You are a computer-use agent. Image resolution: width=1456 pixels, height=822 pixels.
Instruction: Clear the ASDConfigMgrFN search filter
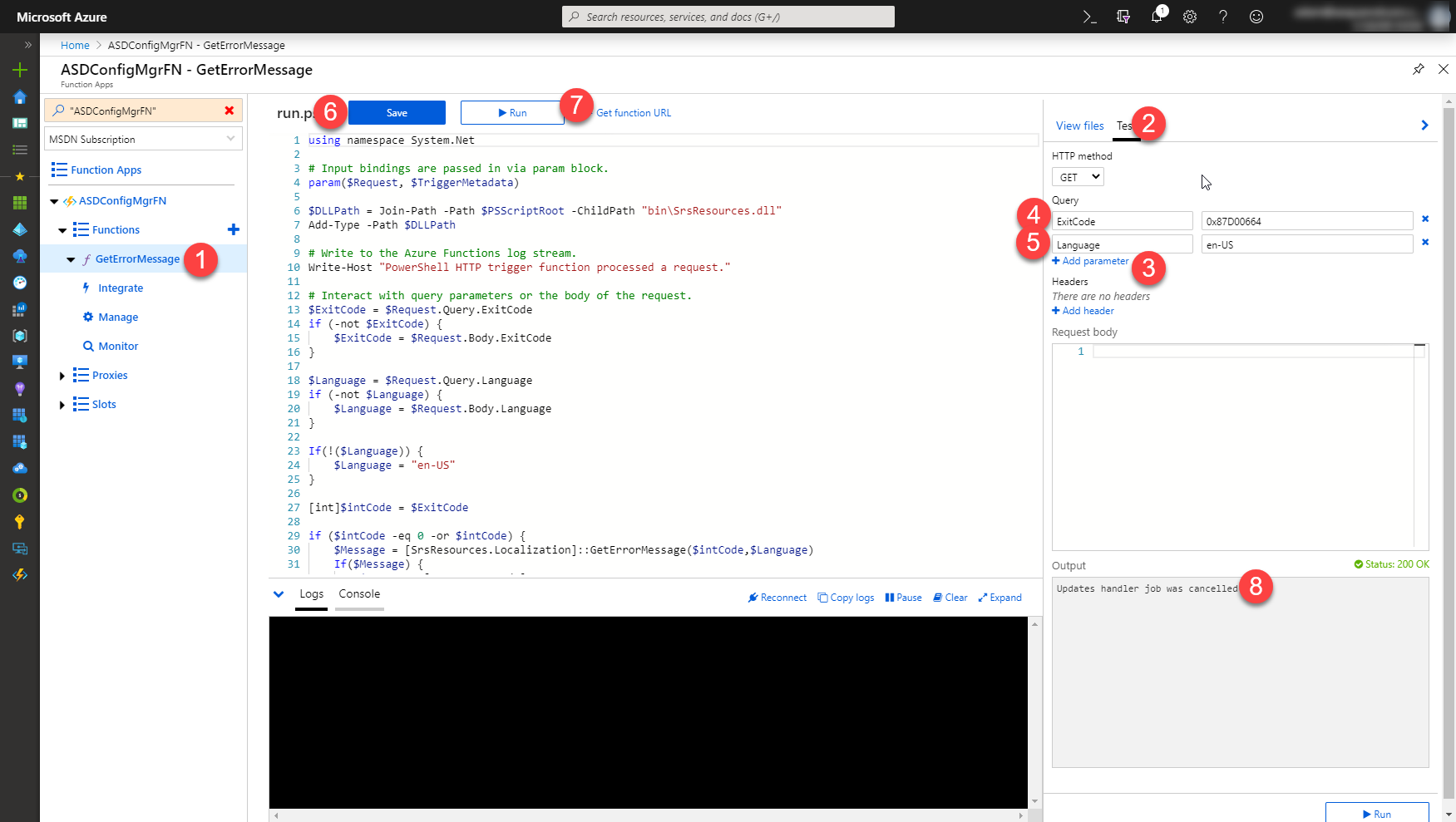click(x=230, y=111)
